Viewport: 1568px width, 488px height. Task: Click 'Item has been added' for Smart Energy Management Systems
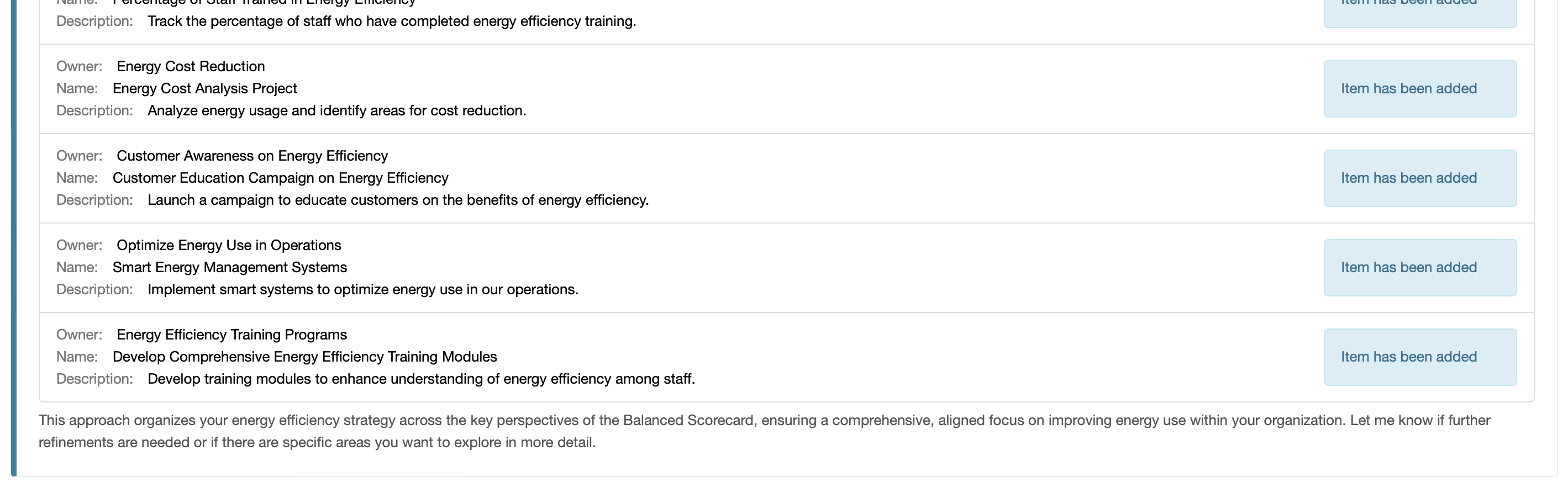point(1419,268)
